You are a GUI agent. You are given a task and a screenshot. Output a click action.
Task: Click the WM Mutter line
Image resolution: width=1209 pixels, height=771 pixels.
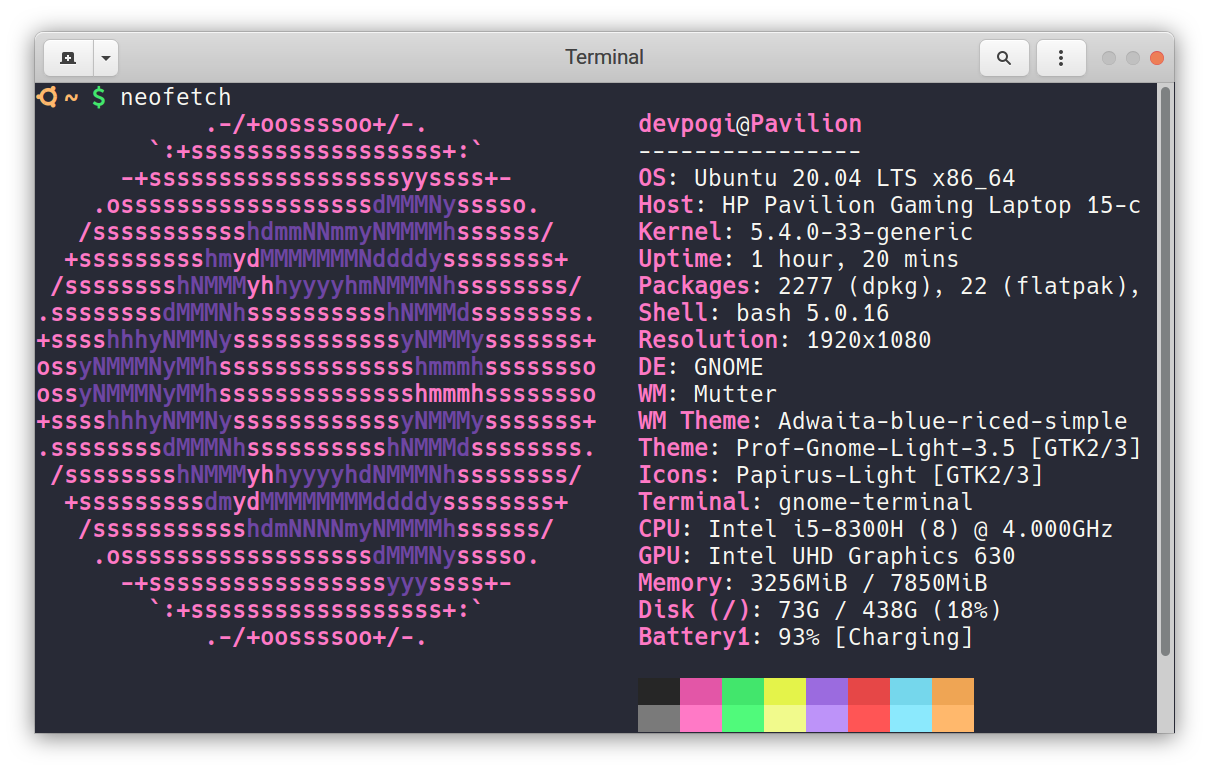tap(708, 394)
